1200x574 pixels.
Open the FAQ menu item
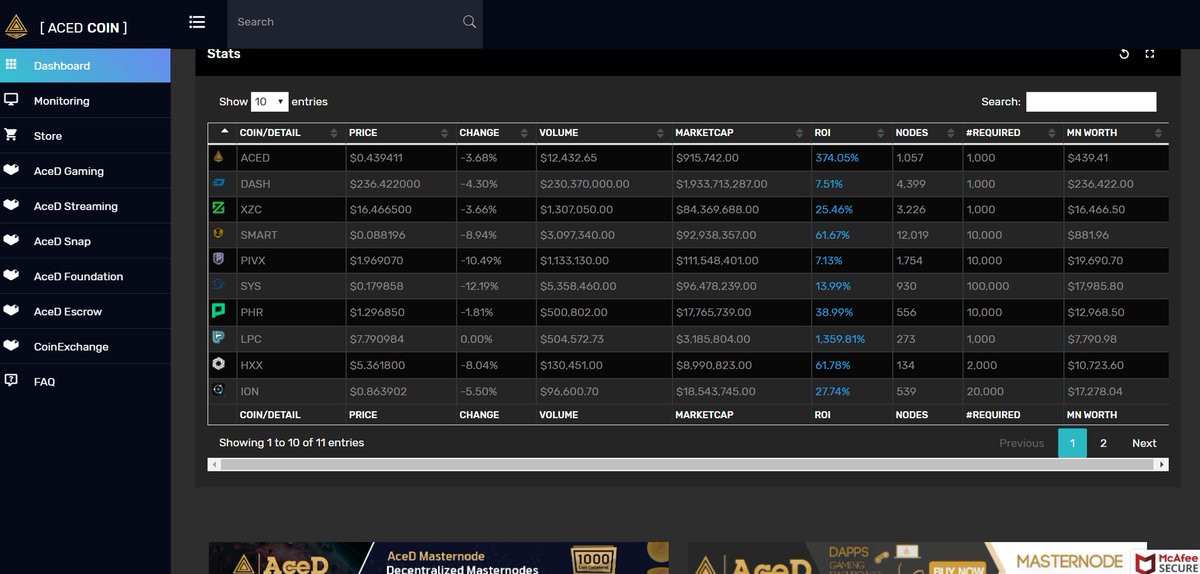coord(85,381)
